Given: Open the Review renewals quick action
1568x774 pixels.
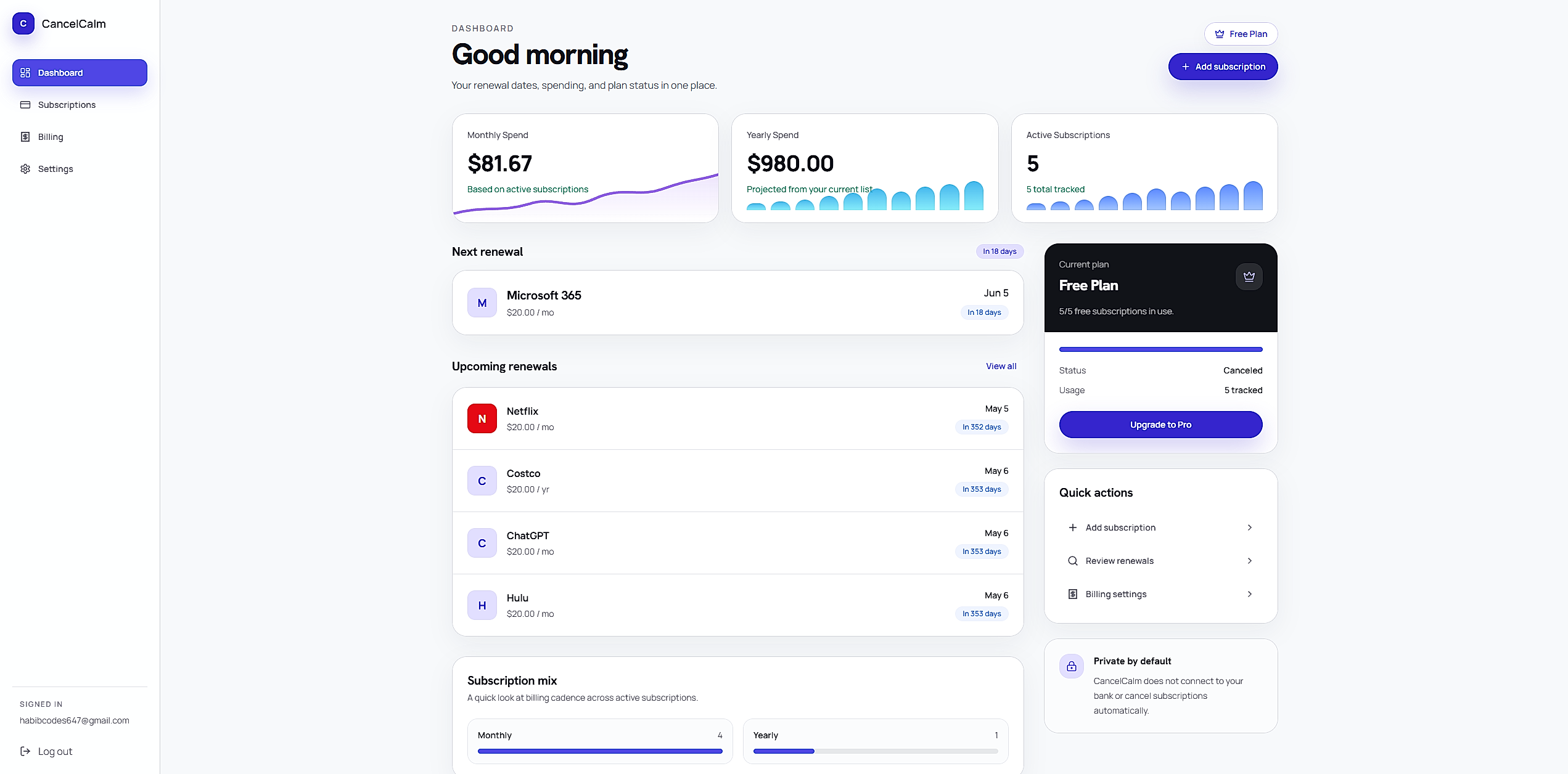Looking at the screenshot, I should (x=1160, y=561).
